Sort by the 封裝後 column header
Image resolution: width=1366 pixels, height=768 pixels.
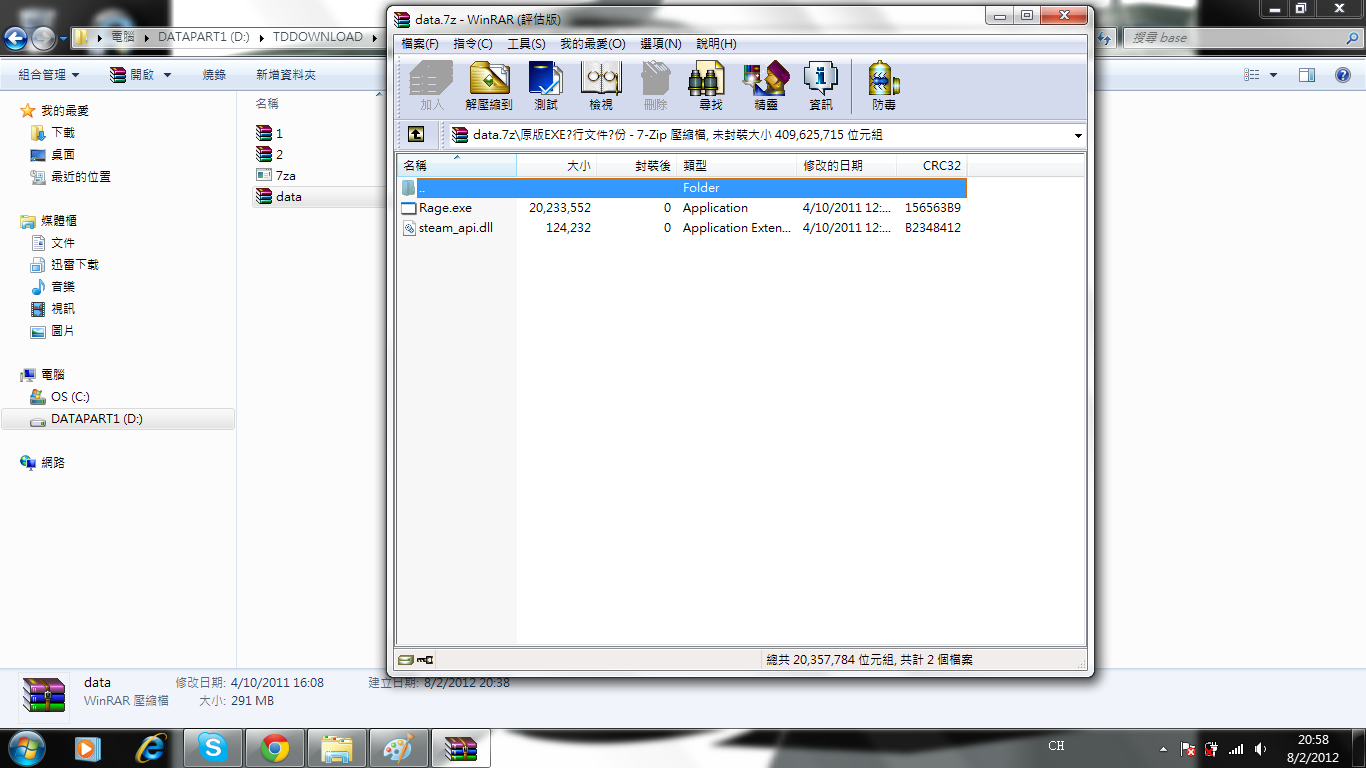point(637,166)
